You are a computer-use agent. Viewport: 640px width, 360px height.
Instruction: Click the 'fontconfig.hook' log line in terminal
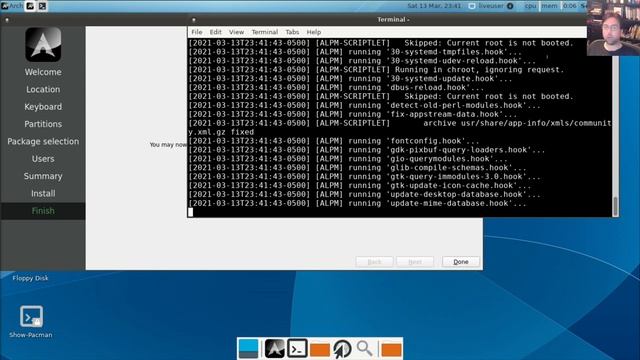(x=334, y=141)
